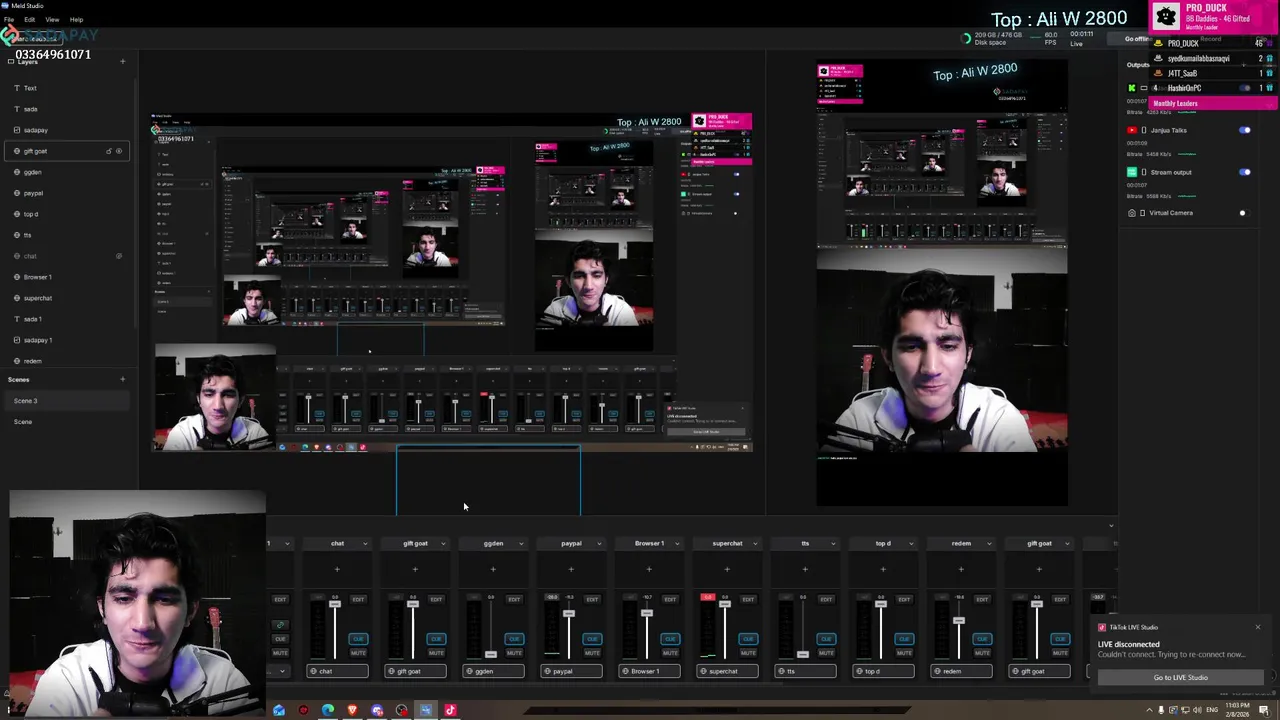Viewport: 1280px width, 720px height.
Task: Add effect to paypal track plus icon
Action: click(571, 569)
